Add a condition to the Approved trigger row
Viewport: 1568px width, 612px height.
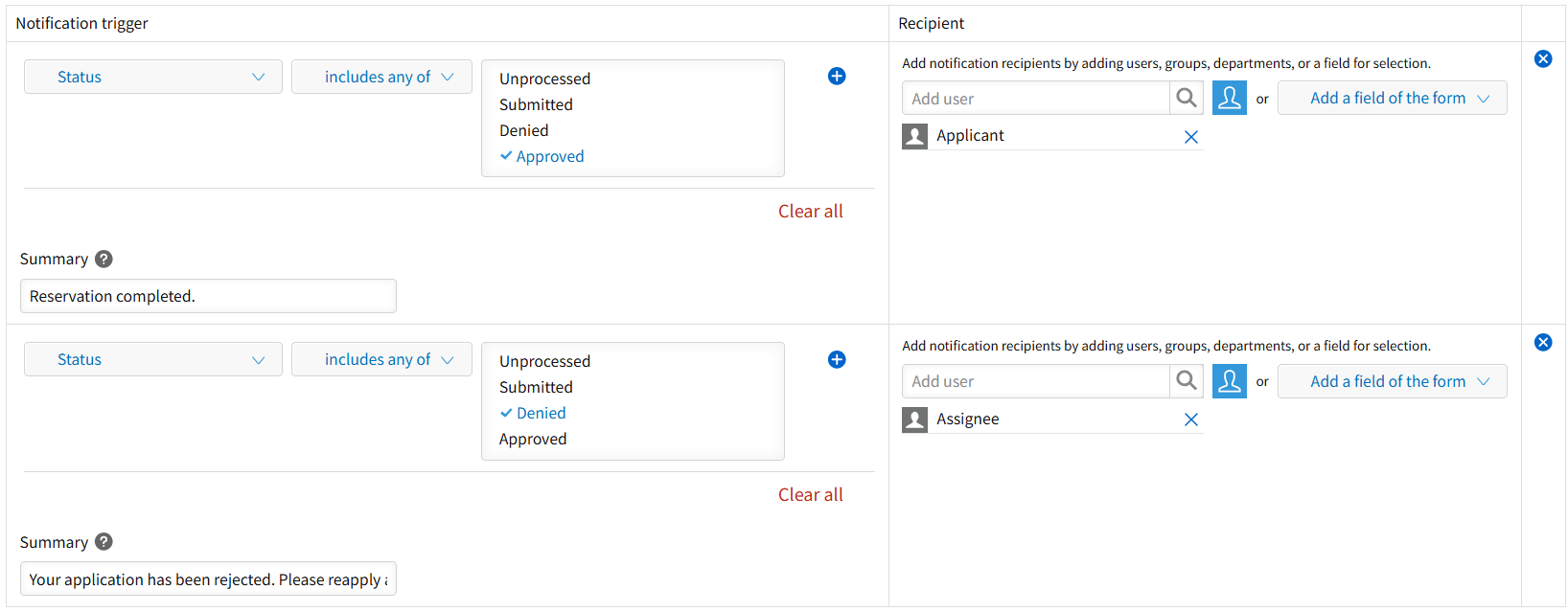tap(837, 77)
